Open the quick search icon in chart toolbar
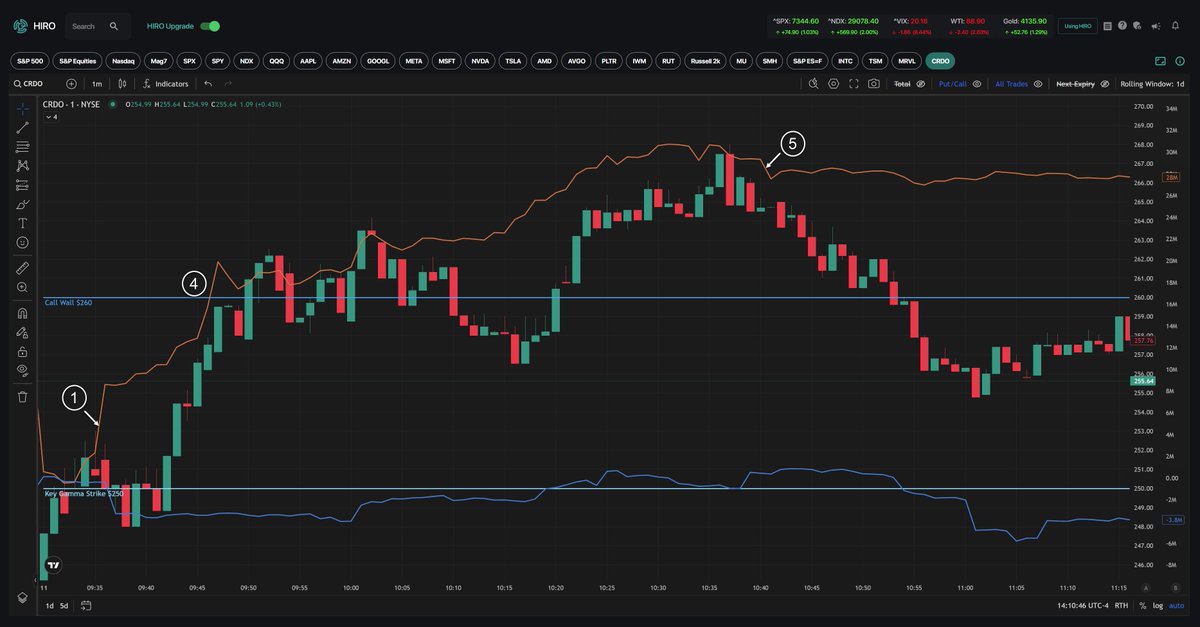Image resolution: width=1200 pixels, height=627 pixels. point(813,84)
